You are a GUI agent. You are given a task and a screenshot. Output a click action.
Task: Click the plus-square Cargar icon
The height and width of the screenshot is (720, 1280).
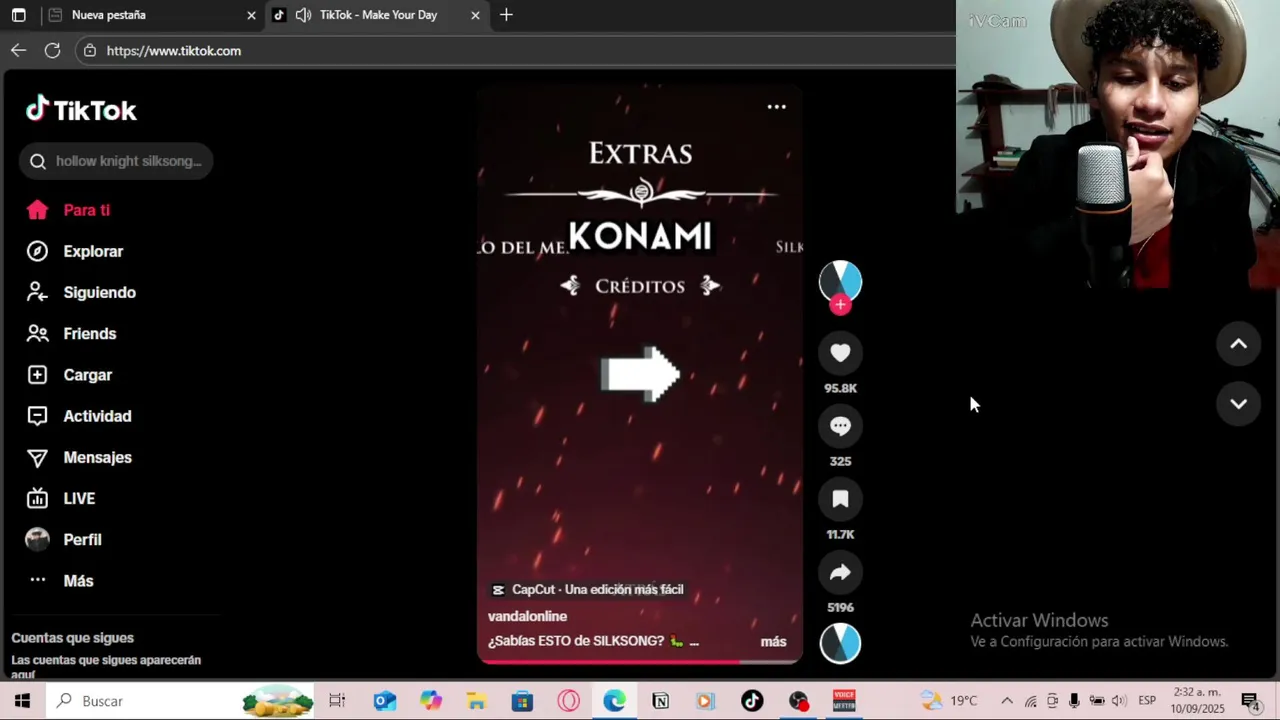[37, 375]
